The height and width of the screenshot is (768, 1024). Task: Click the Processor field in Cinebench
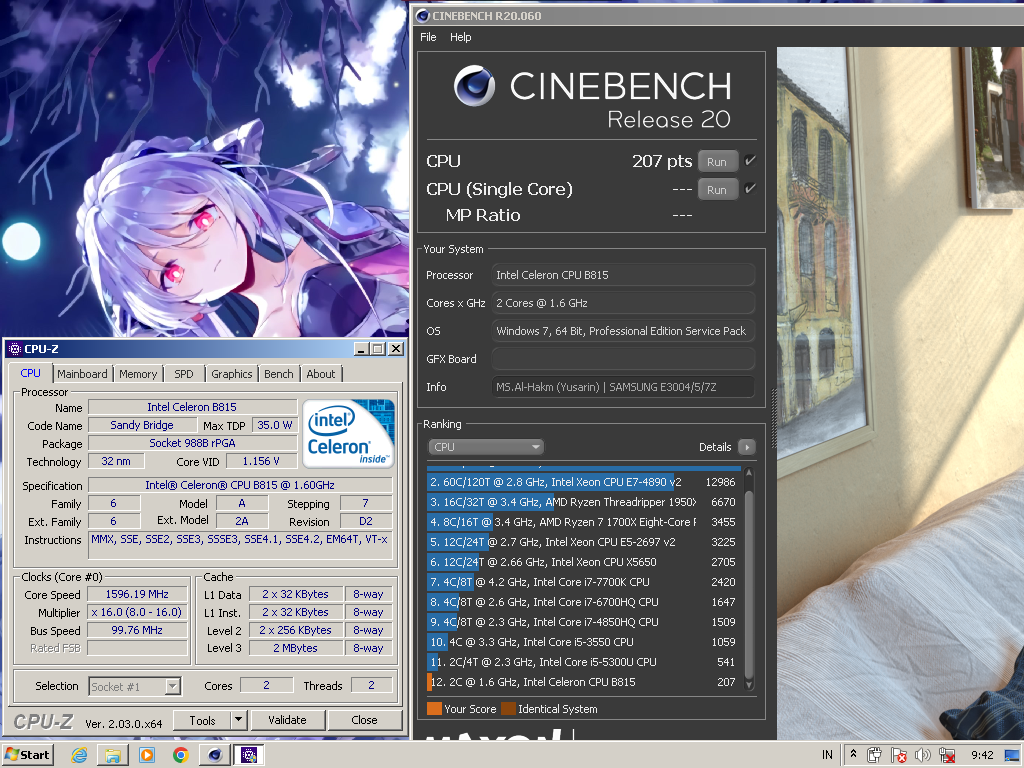click(x=623, y=275)
